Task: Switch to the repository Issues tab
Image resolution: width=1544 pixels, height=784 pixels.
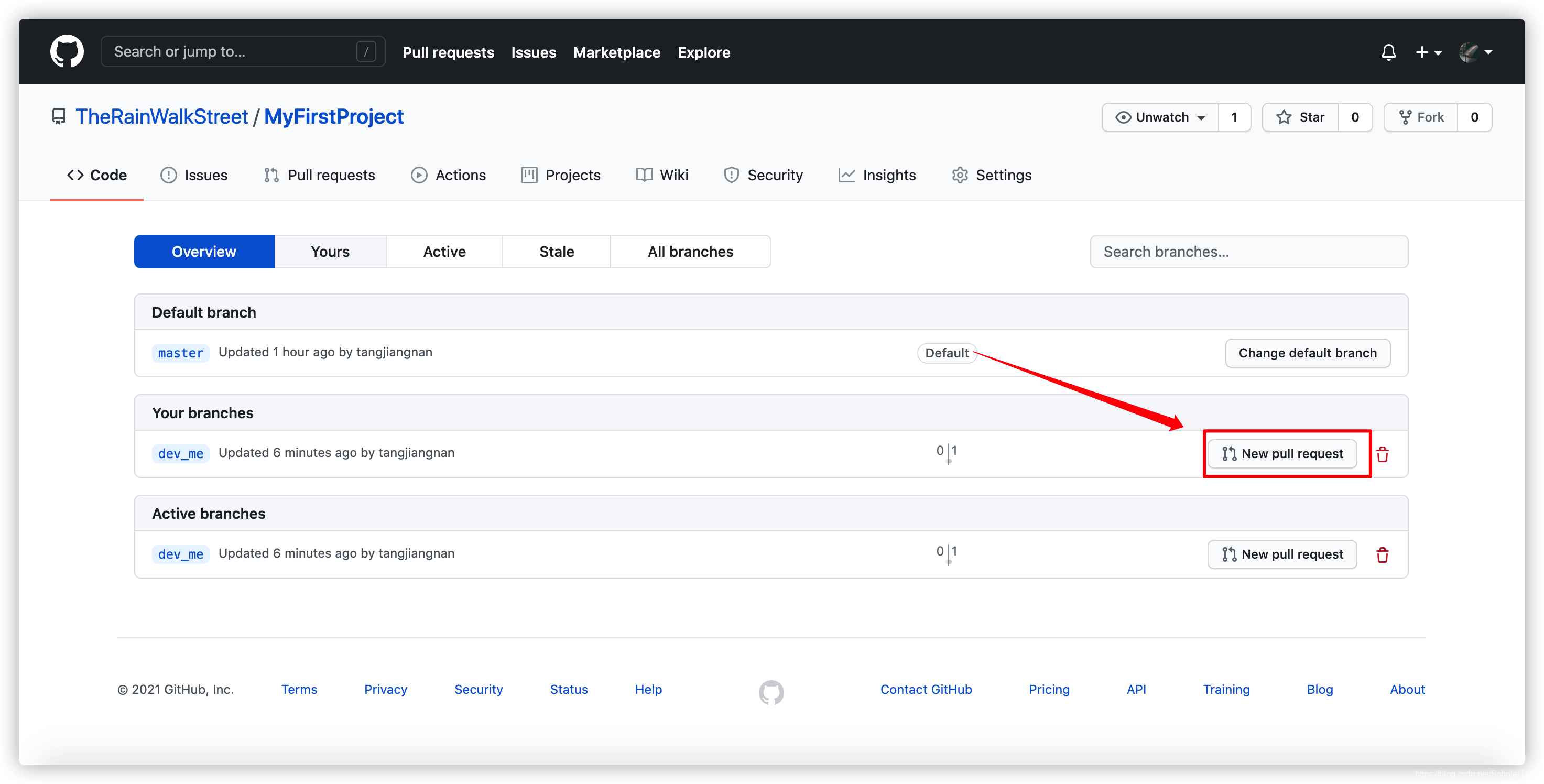Action: tap(193, 175)
